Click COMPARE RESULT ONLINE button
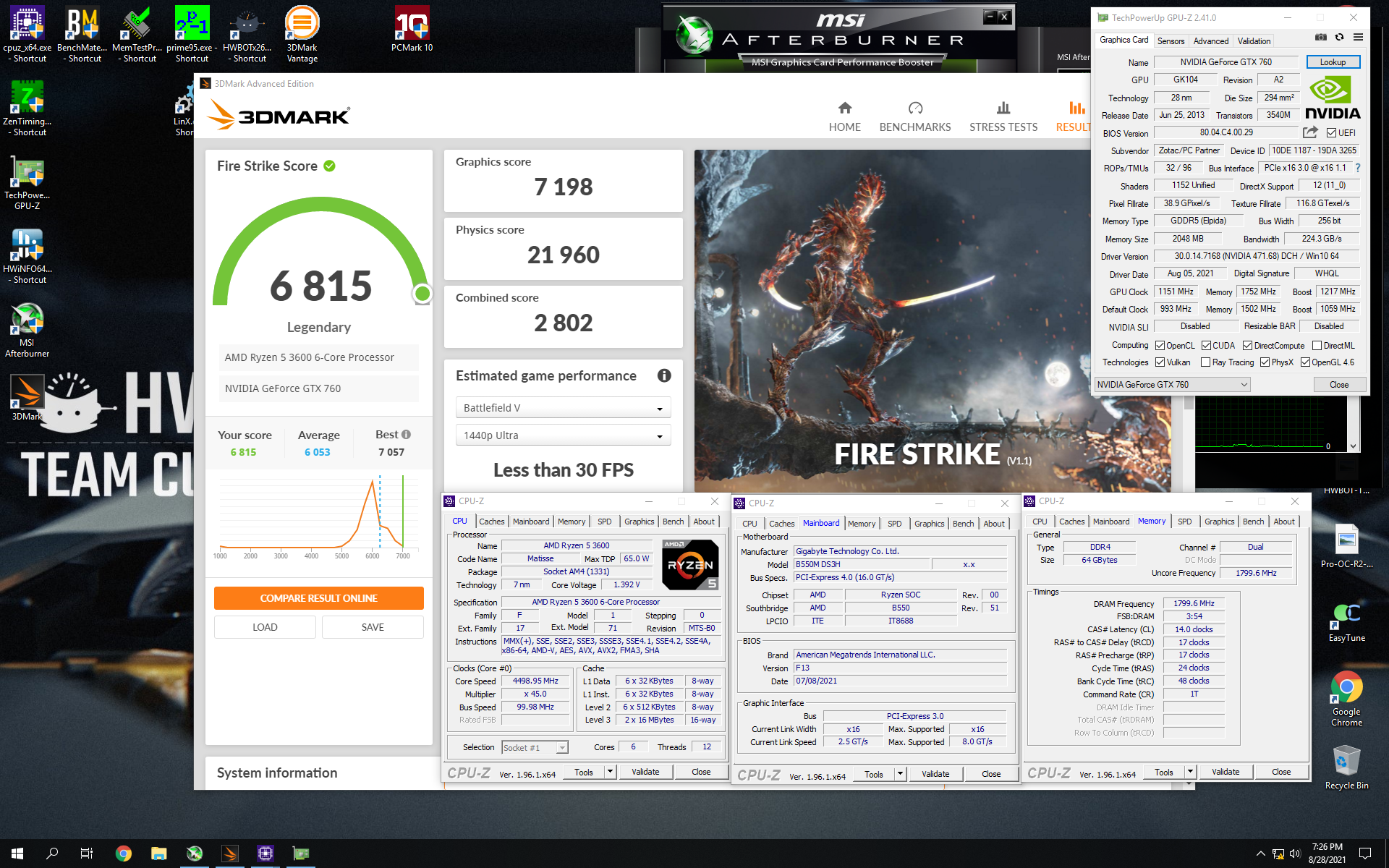Image resolution: width=1389 pixels, height=868 pixels. [319, 598]
